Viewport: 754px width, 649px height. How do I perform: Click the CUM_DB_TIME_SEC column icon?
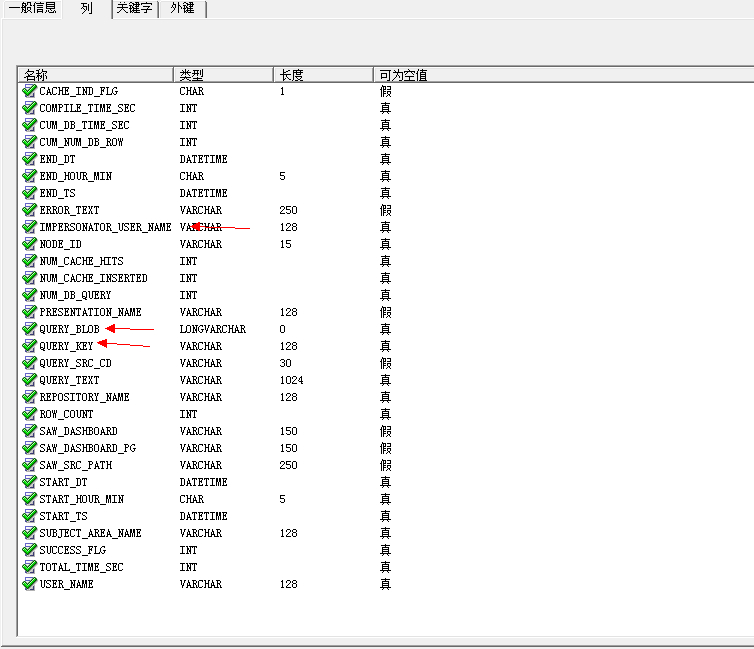(29, 125)
